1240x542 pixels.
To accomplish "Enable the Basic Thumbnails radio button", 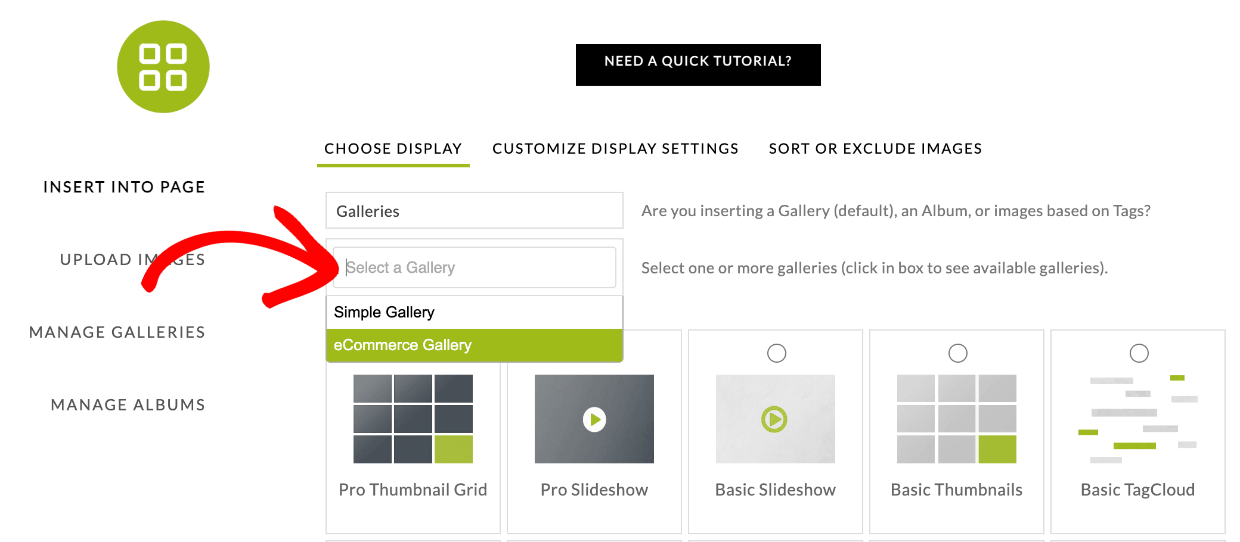I will coord(958,353).
